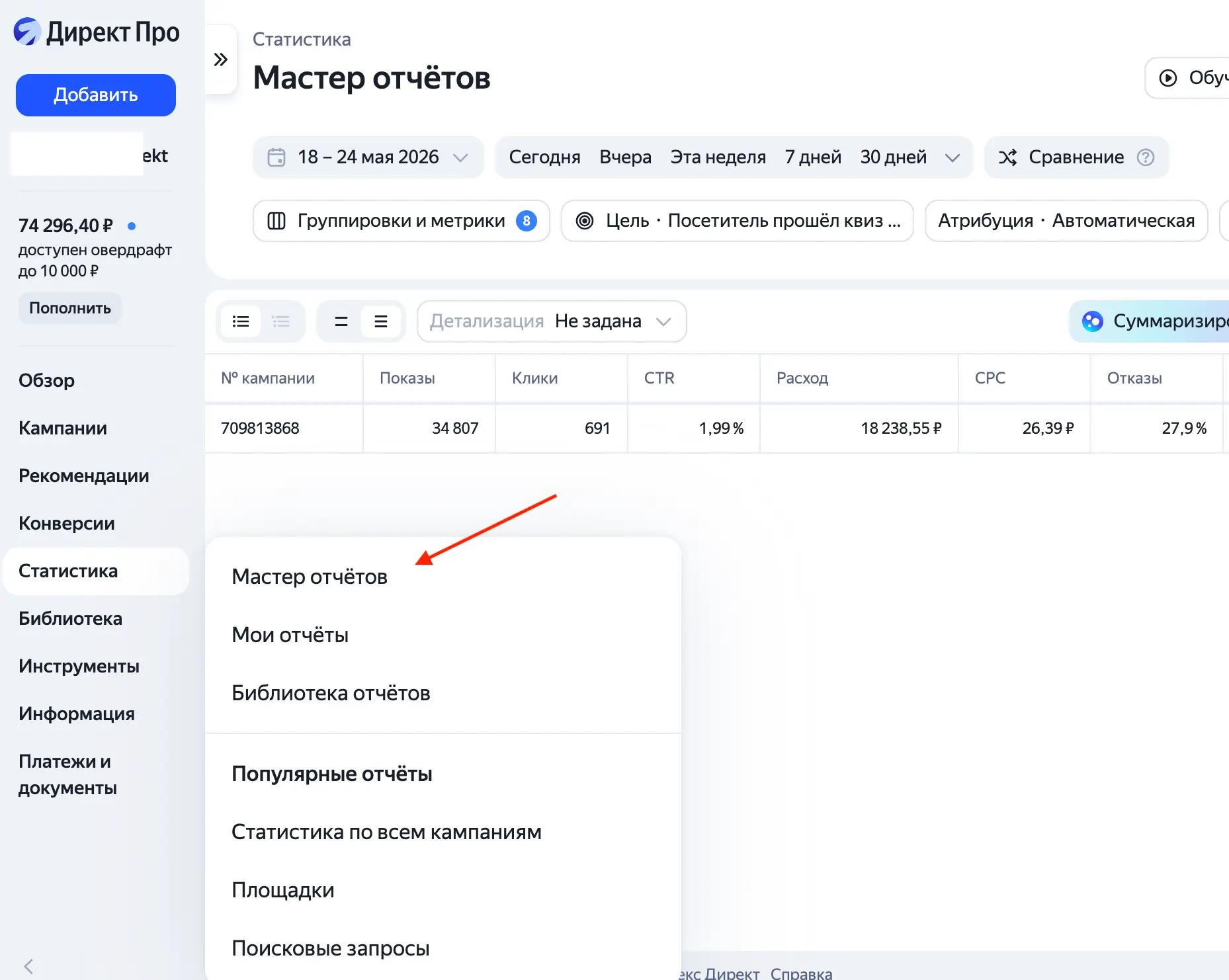Click the play icon in Обучение button
1229x980 pixels.
1168,78
